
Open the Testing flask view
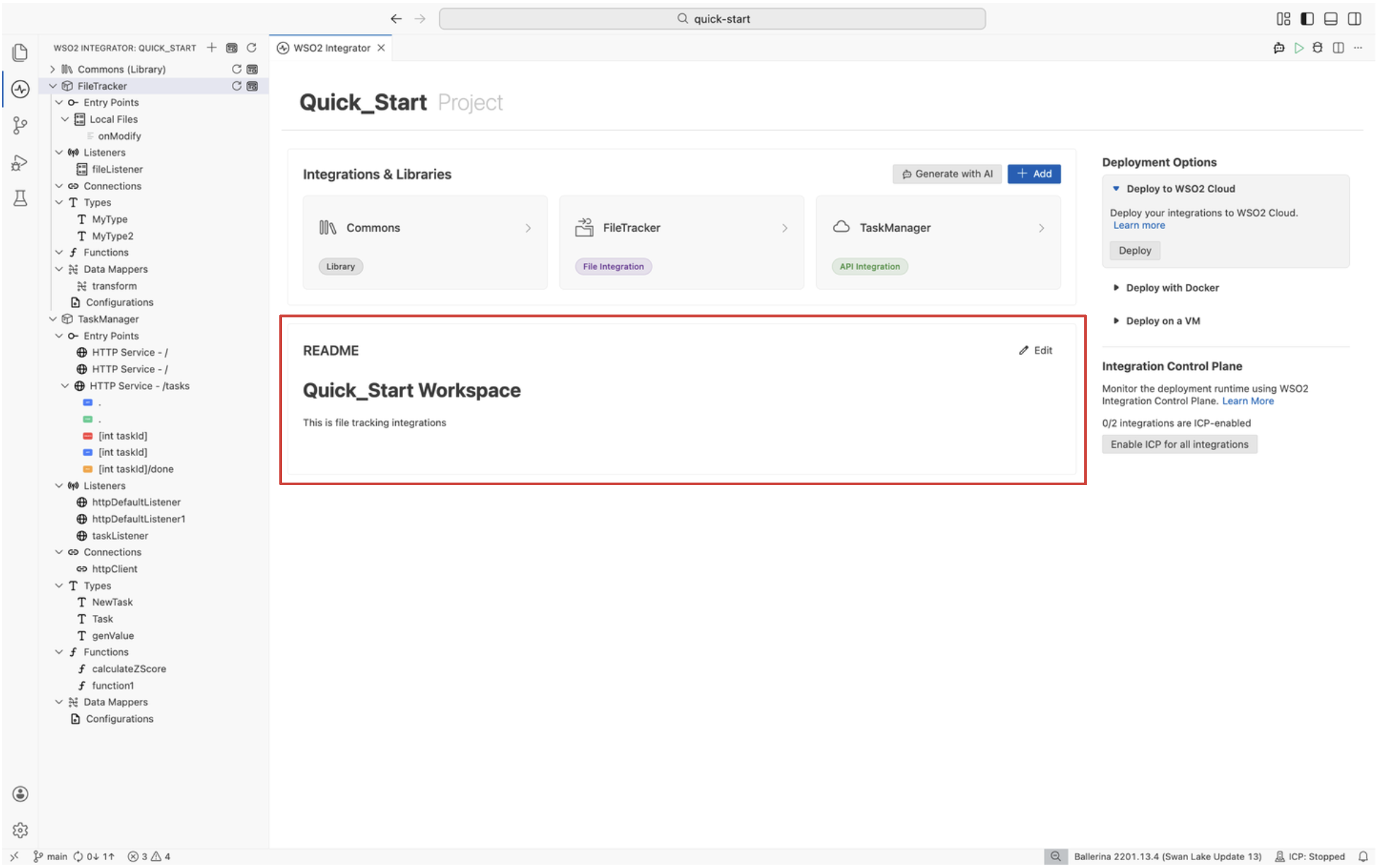point(20,199)
